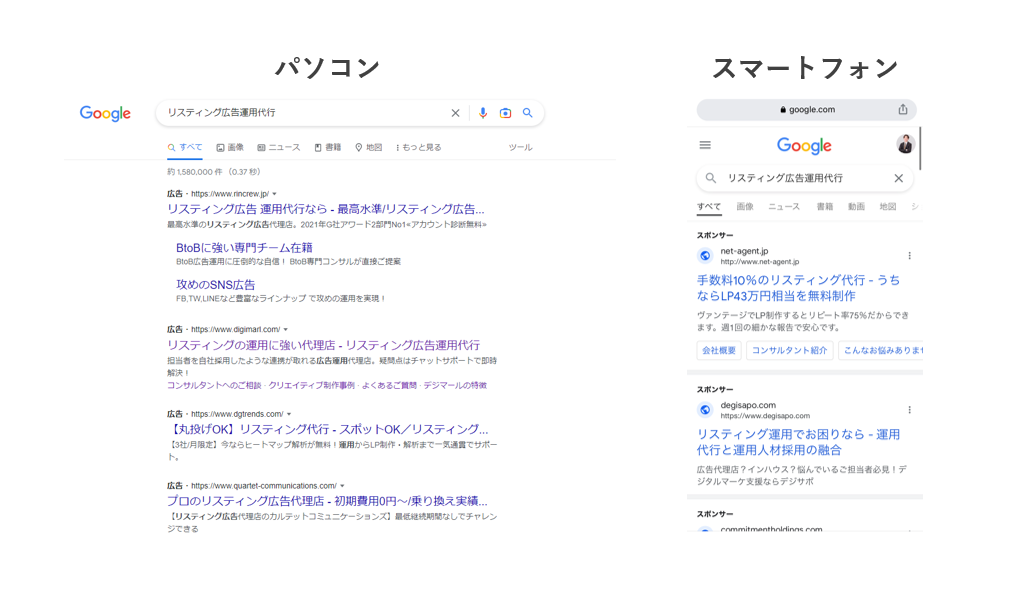The image size is (1028, 615).
Task: Switch to the 書籍 tab on smartphone
Action: [825, 207]
